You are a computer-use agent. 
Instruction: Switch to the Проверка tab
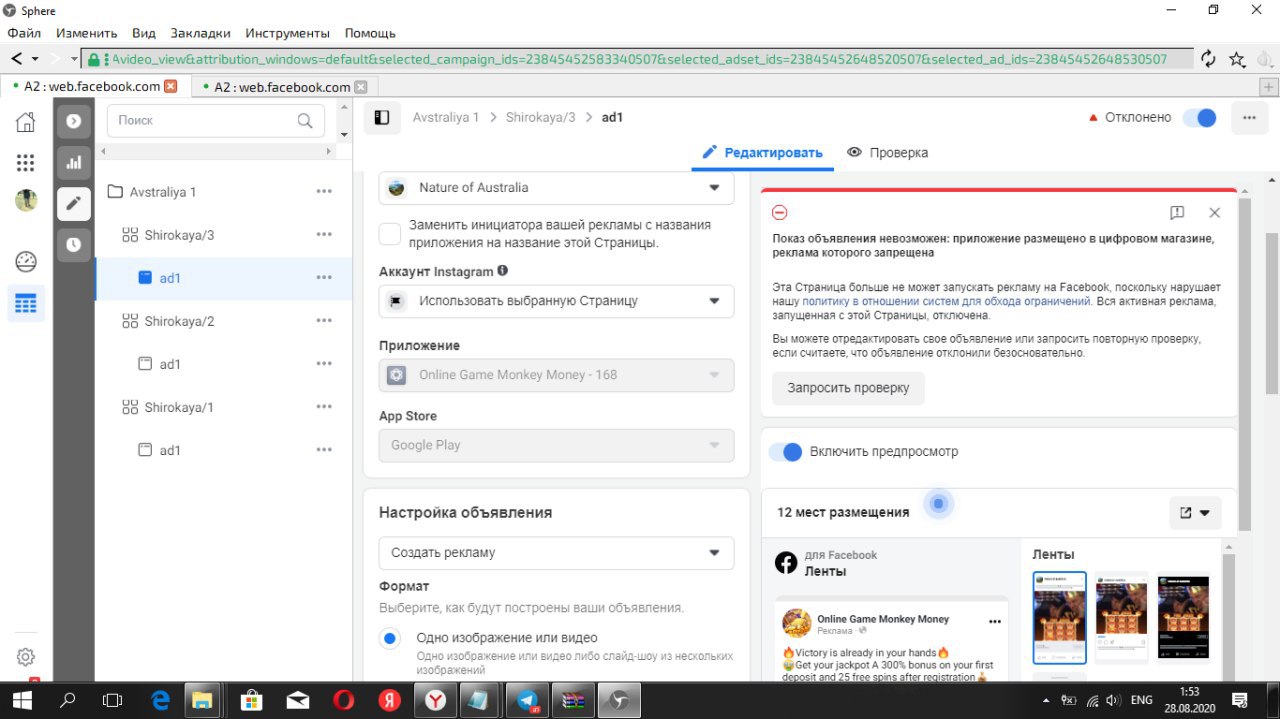[x=888, y=153]
